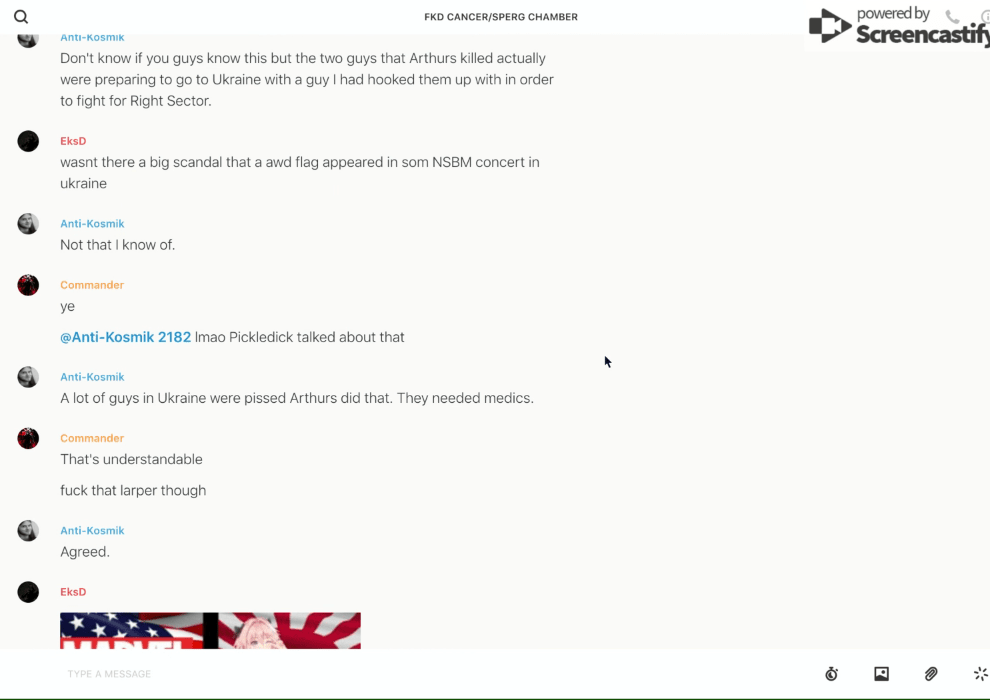Open the @Anti-Kosmik 2182 mention link

coord(126,337)
